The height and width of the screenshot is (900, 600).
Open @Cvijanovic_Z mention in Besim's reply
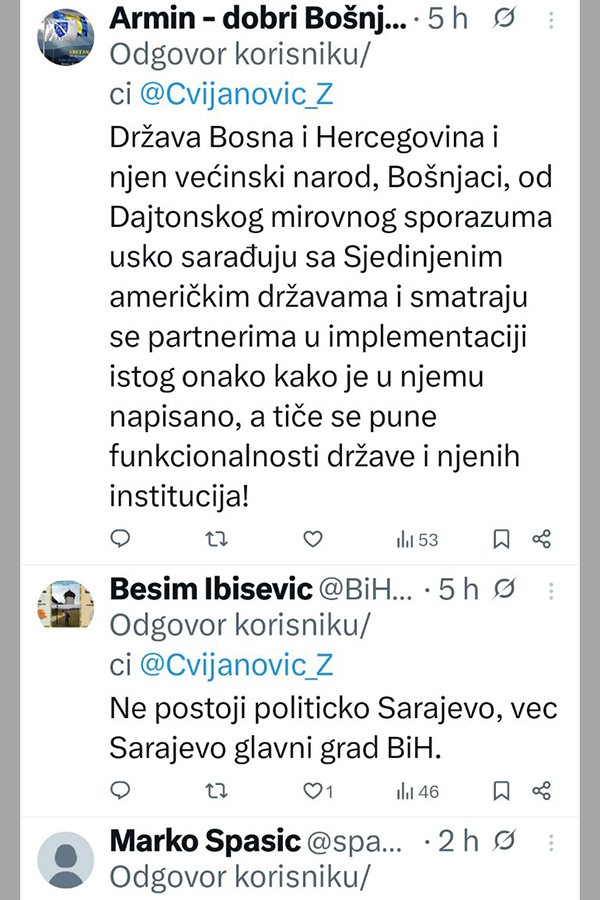click(x=236, y=664)
